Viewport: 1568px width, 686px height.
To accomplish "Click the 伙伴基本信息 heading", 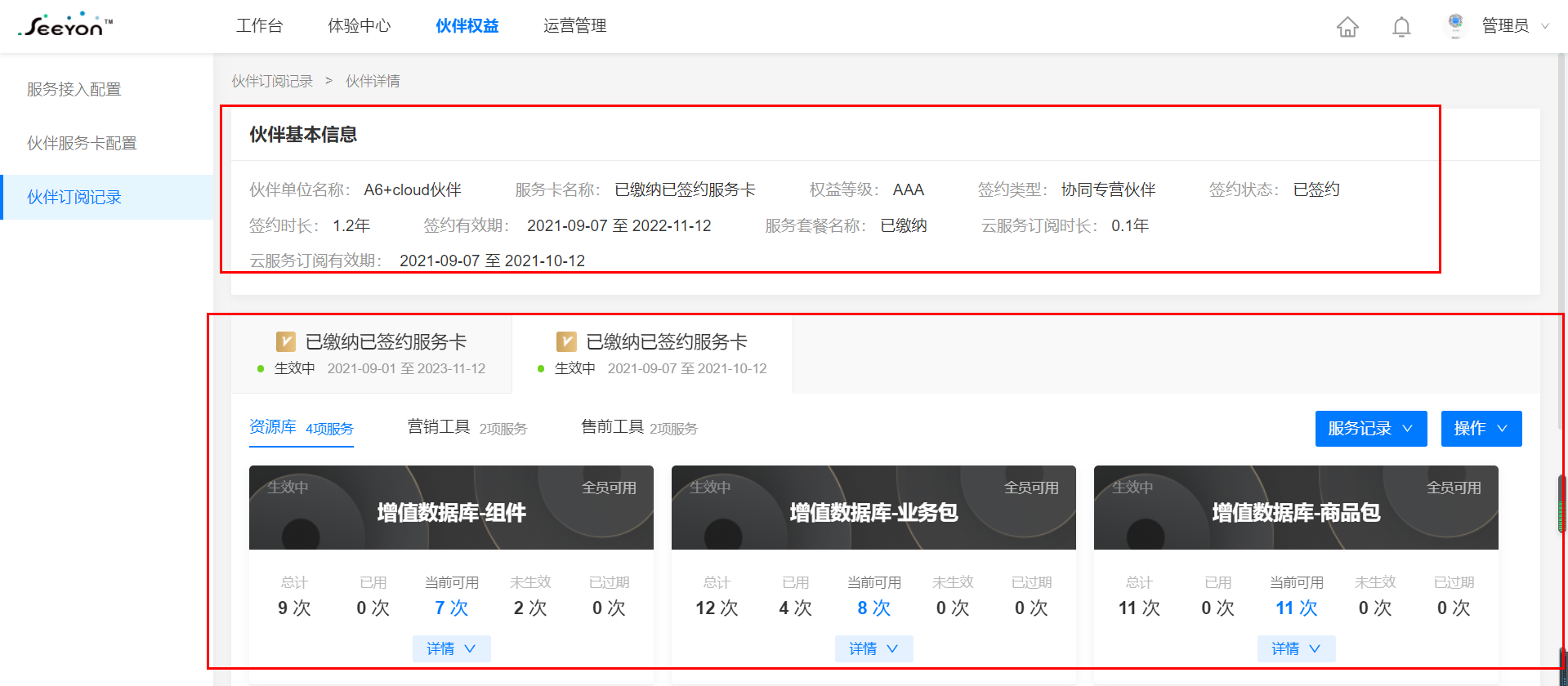I will tap(303, 135).
